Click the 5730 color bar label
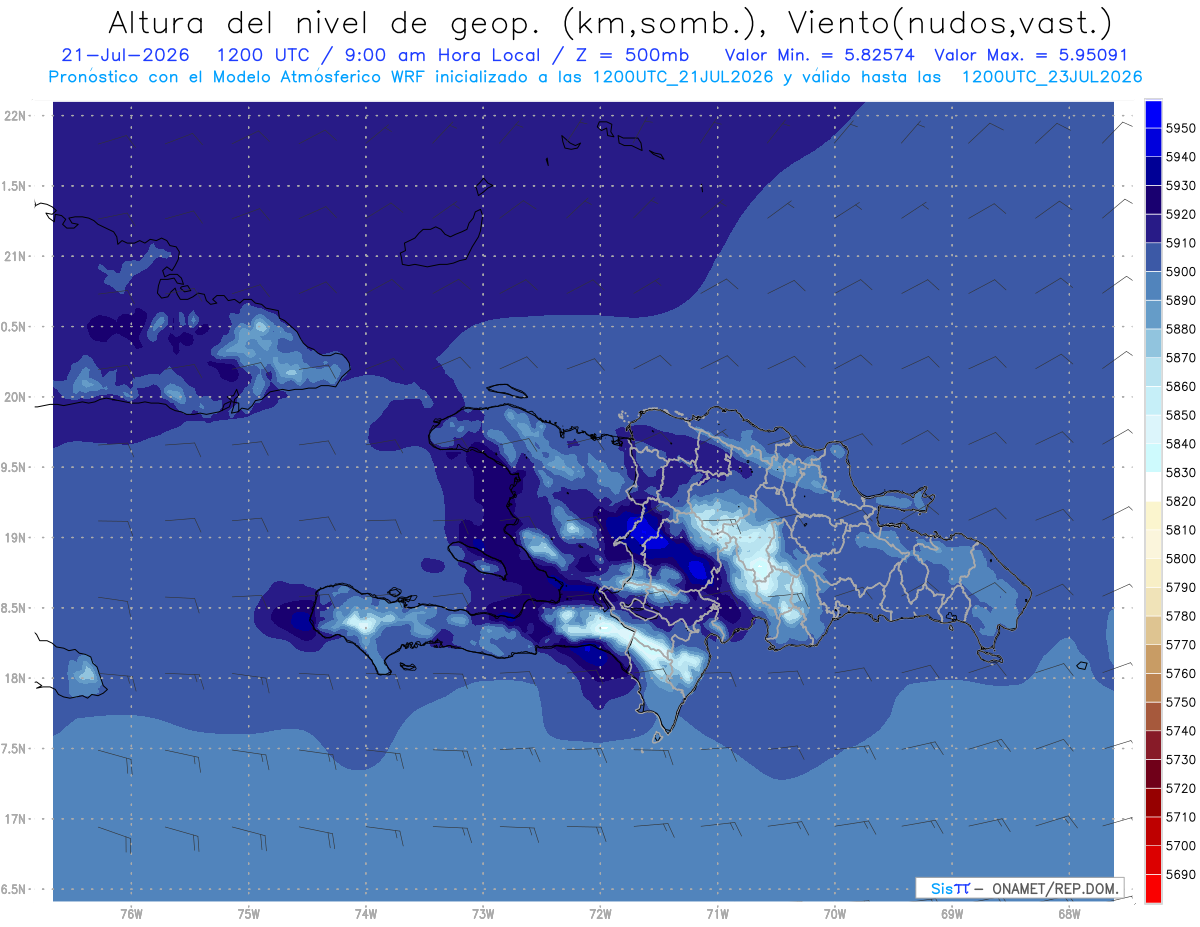The height and width of the screenshot is (927, 1200). coord(1179,759)
